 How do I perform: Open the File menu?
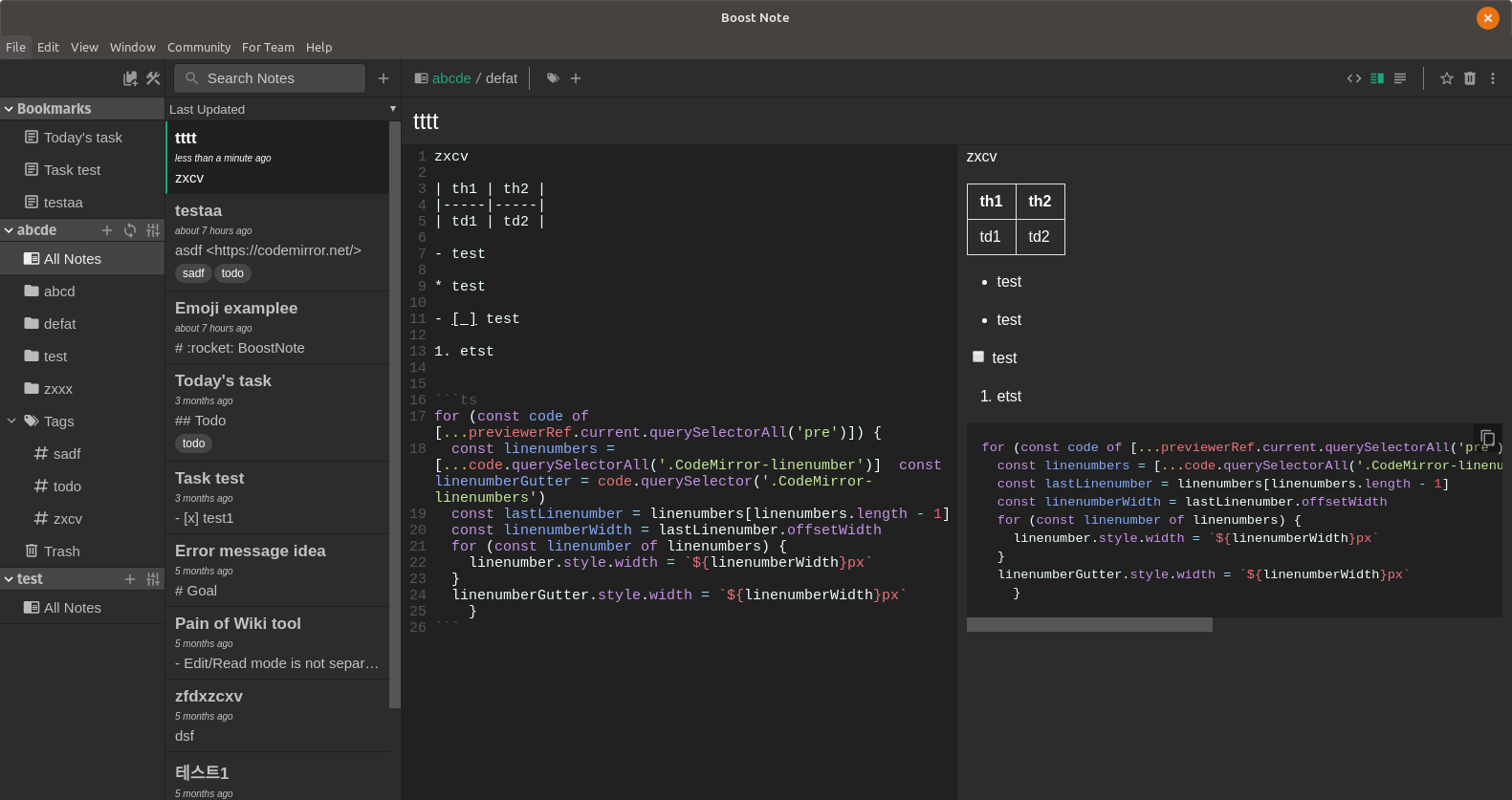[16, 47]
